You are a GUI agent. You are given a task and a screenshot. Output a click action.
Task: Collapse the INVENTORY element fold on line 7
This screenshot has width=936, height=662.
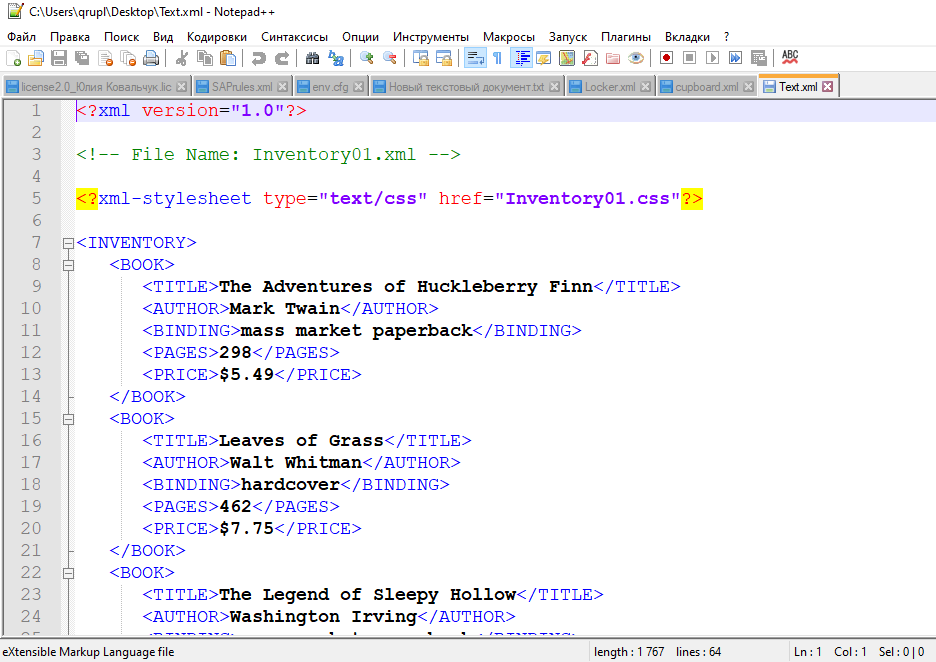pyautogui.click(x=69, y=243)
